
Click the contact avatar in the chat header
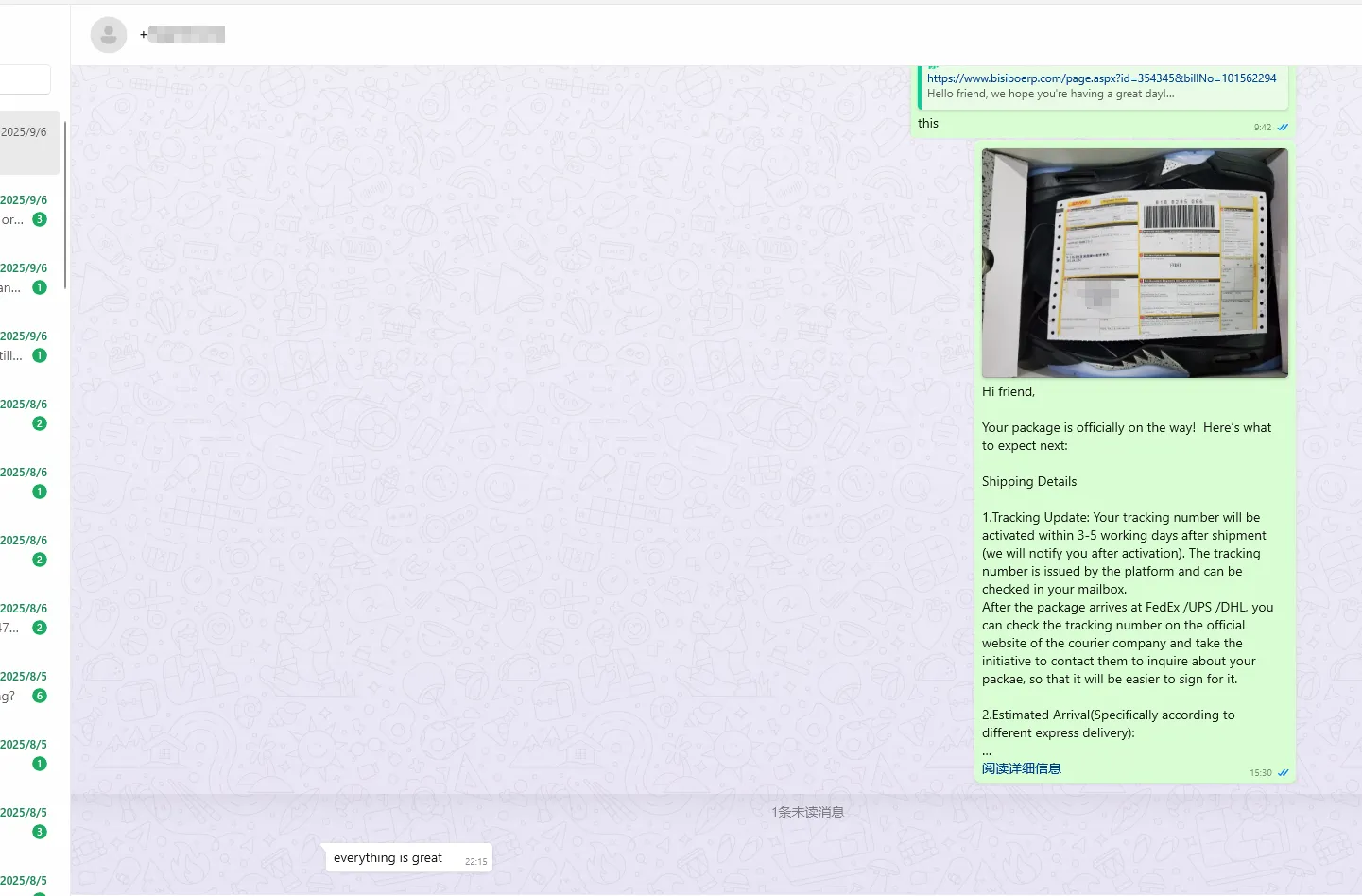click(x=109, y=35)
